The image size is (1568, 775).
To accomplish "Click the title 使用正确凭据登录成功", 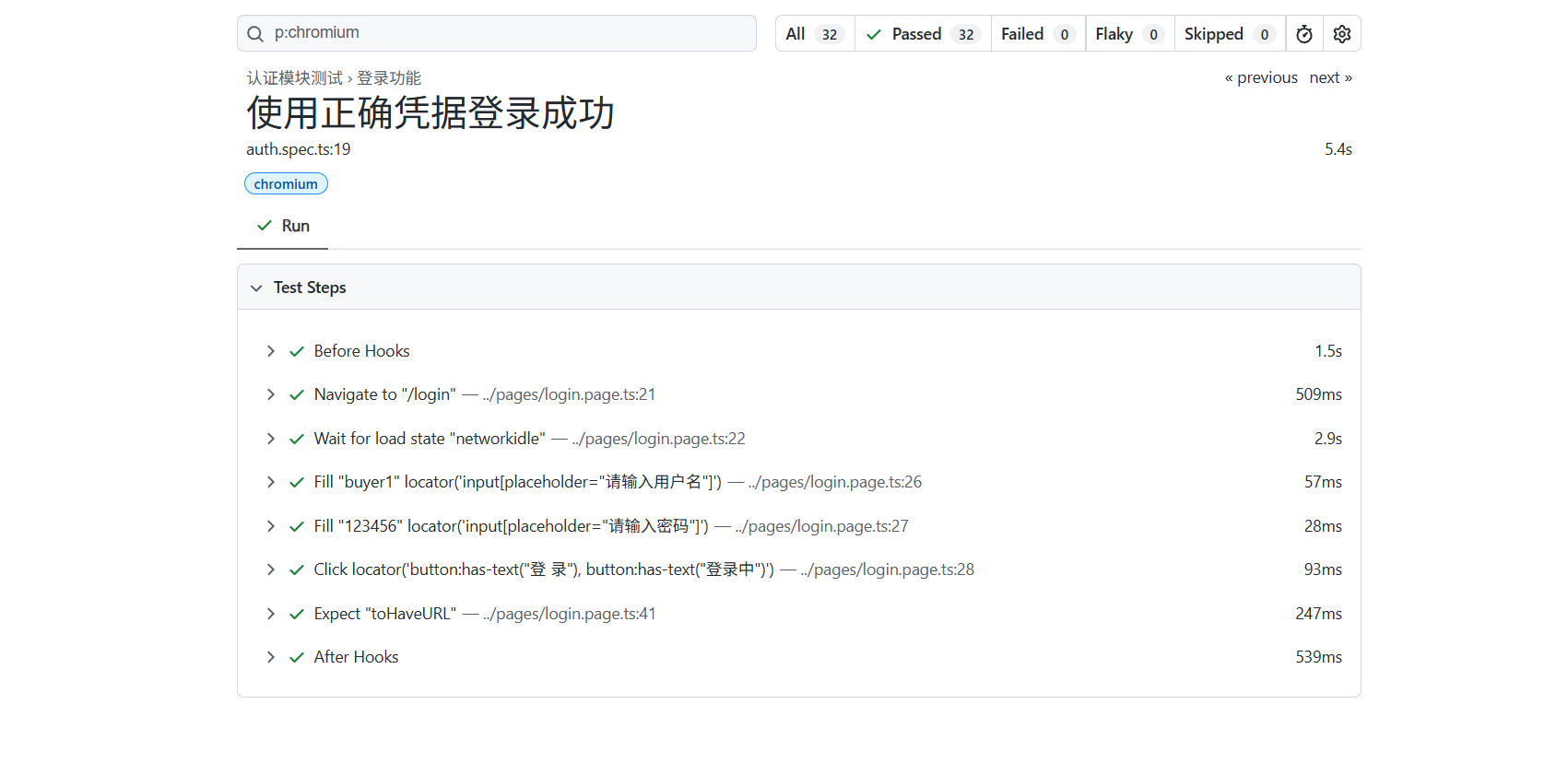I will [x=430, y=113].
